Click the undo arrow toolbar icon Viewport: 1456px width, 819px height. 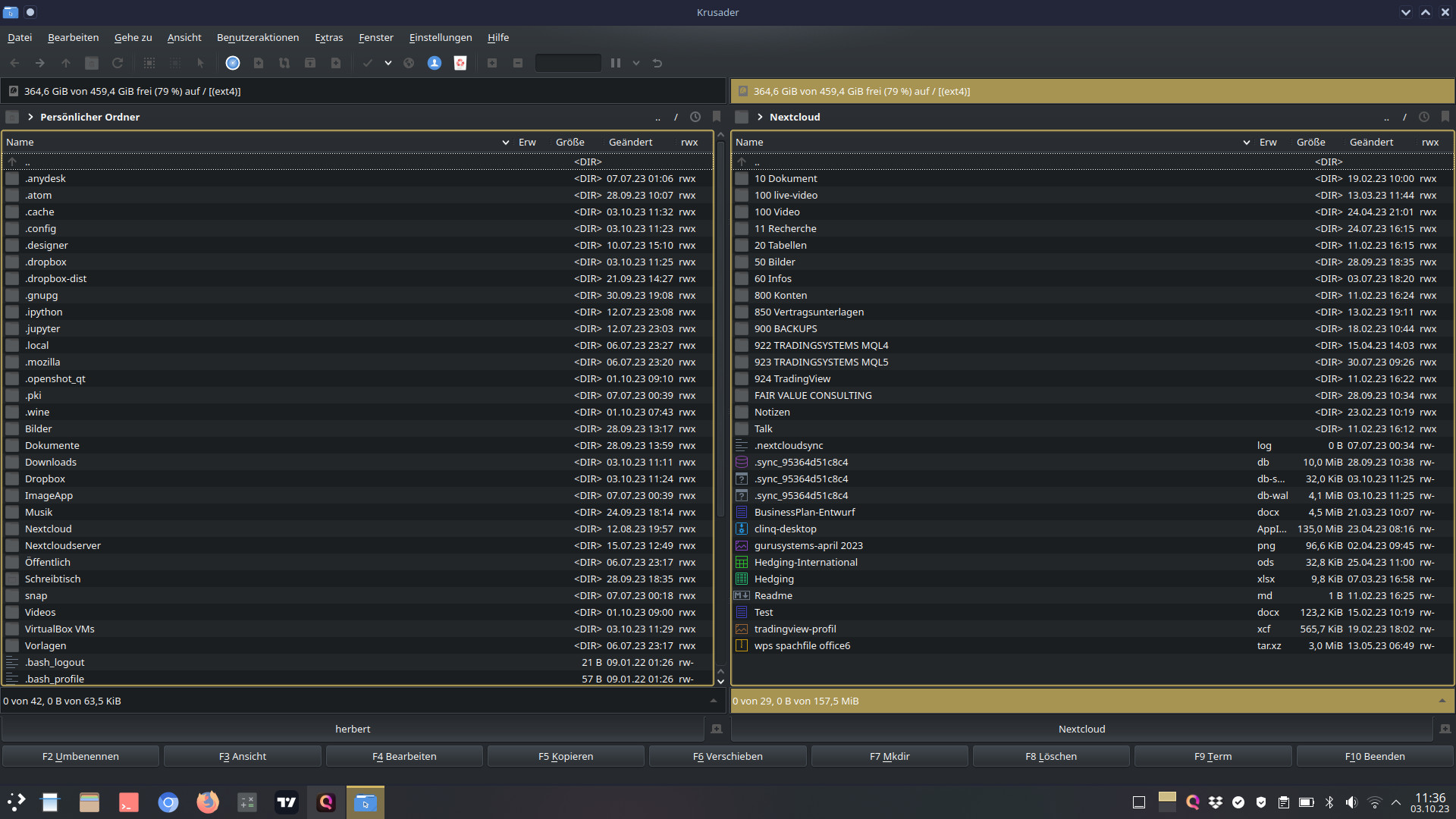point(657,63)
